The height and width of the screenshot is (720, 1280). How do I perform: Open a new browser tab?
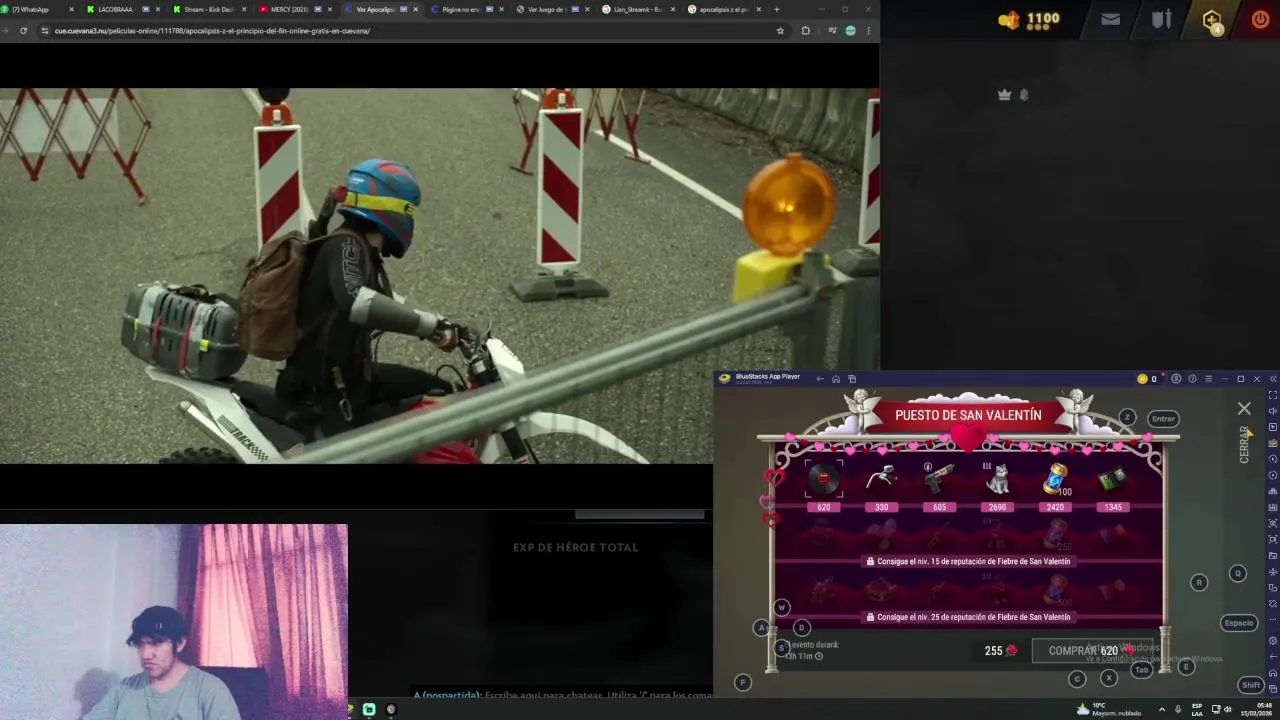[x=777, y=9]
